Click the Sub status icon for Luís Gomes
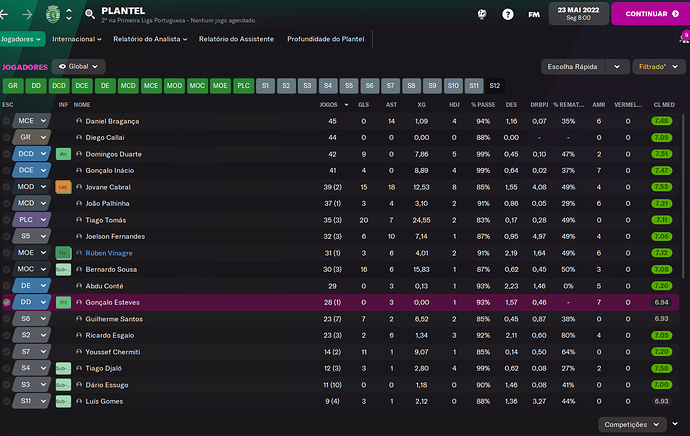The width and height of the screenshot is (690, 436). pyautogui.click(x=63, y=401)
